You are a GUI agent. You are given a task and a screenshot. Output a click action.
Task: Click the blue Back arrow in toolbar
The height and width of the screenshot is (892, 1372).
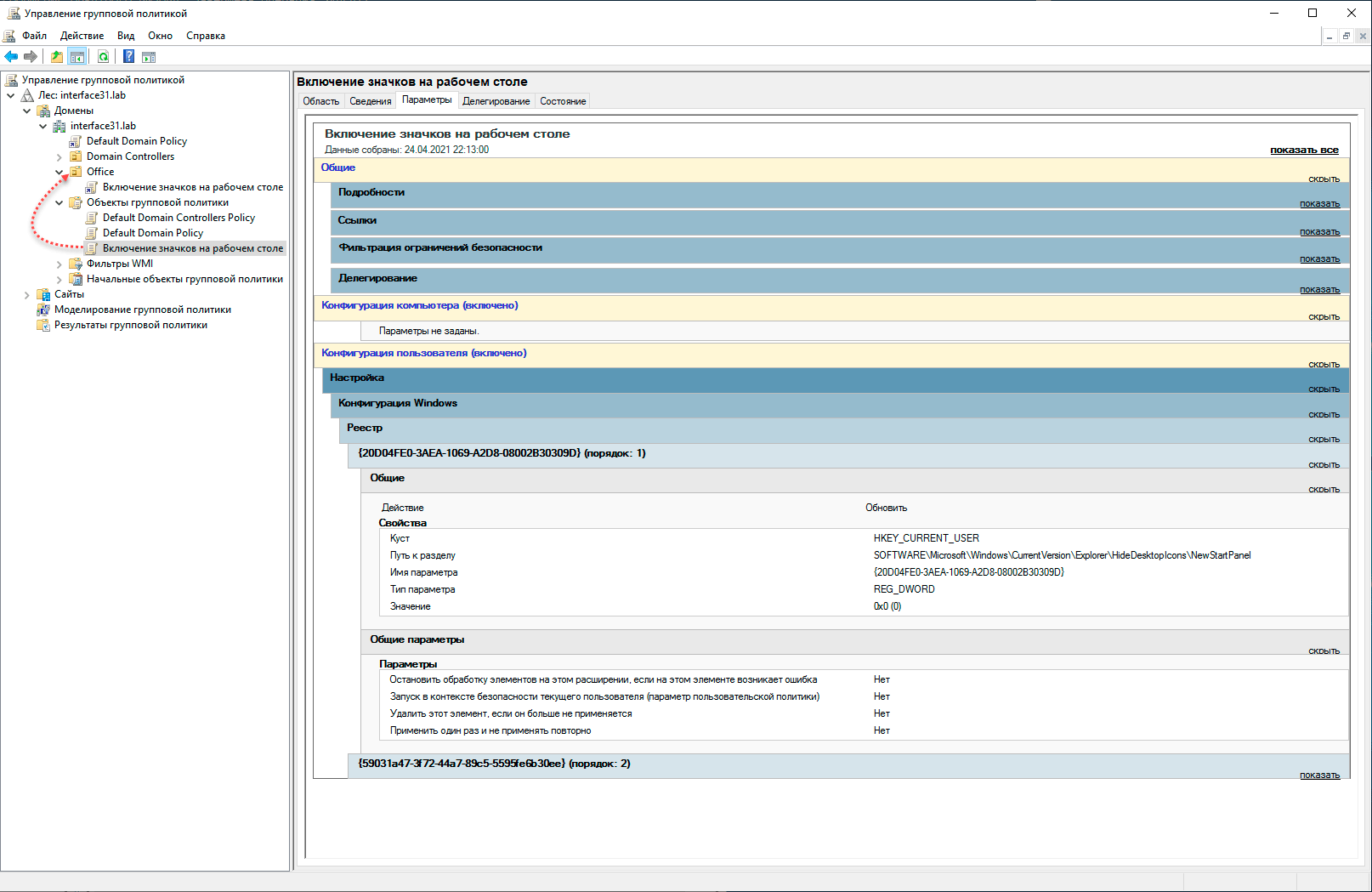11,57
